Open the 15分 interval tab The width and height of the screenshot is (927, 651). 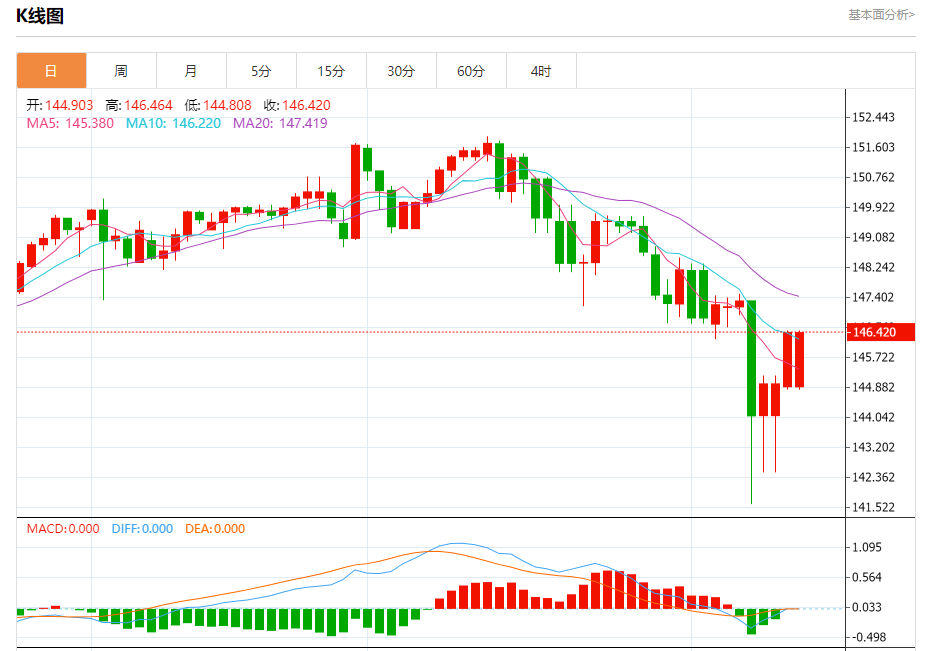point(331,71)
